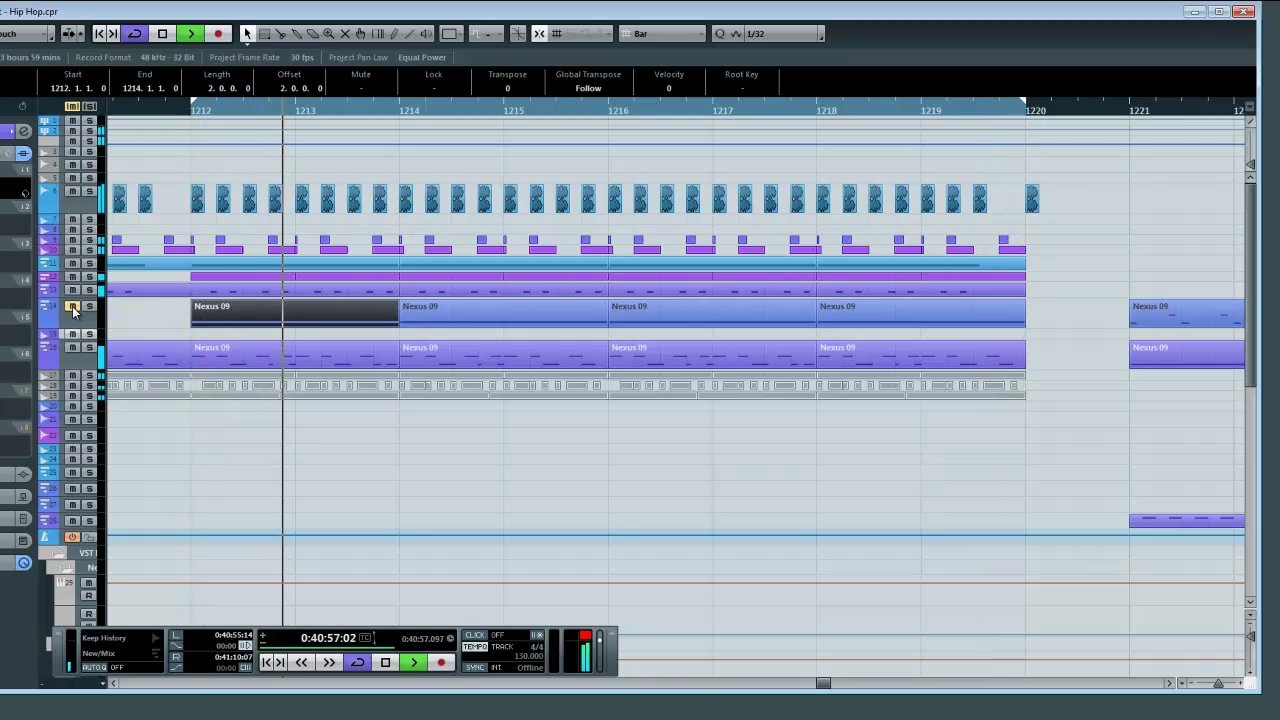The width and height of the screenshot is (1280, 720).
Task: Select the Range Selection tool
Action: [x=264, y=34]
